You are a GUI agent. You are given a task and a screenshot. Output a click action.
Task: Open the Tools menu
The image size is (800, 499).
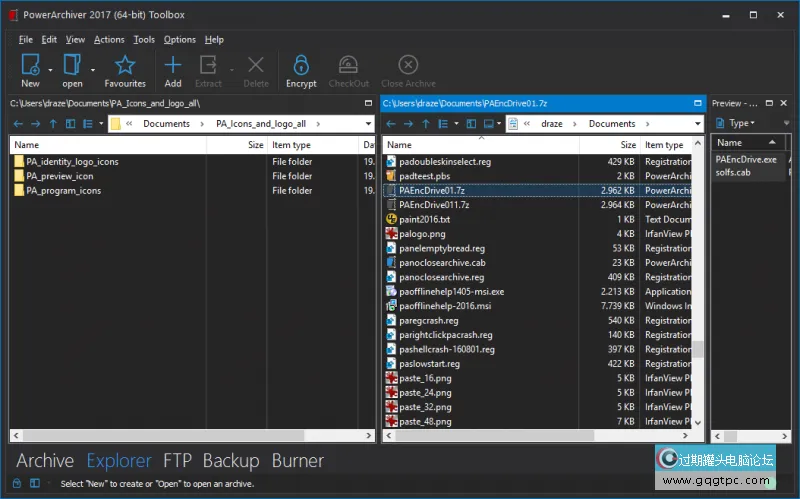(144, 40)
